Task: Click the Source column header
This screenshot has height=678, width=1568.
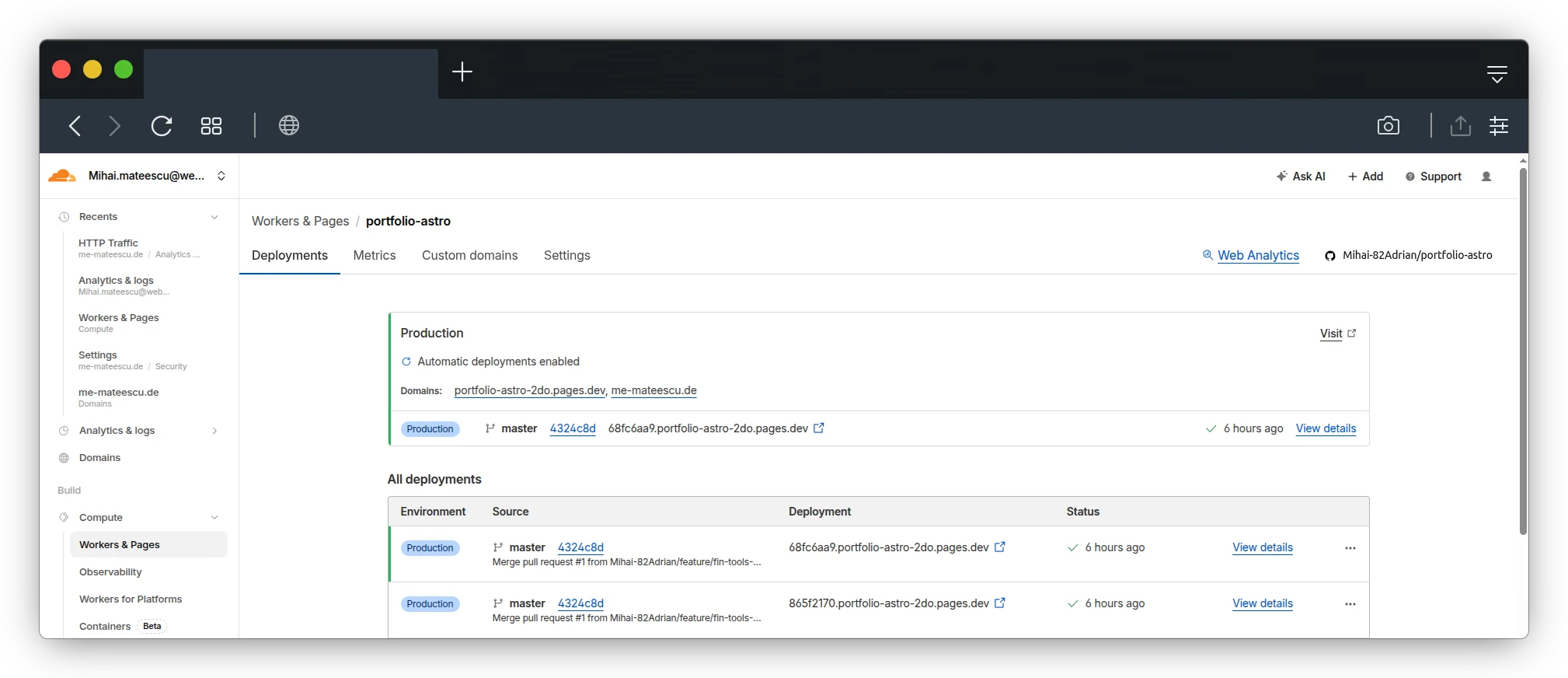Action: pos(510,512)
